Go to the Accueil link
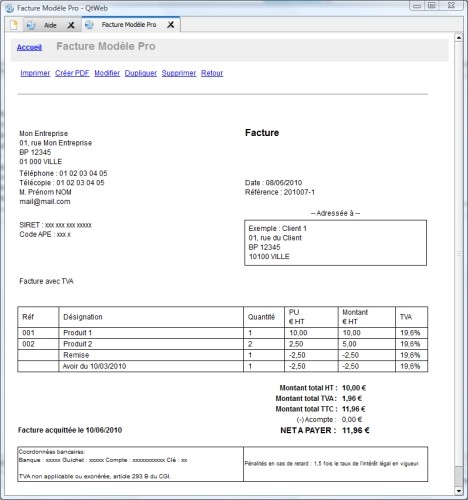Image resolution: width=468 pixels, height=500 pixels. click(29, 47)
